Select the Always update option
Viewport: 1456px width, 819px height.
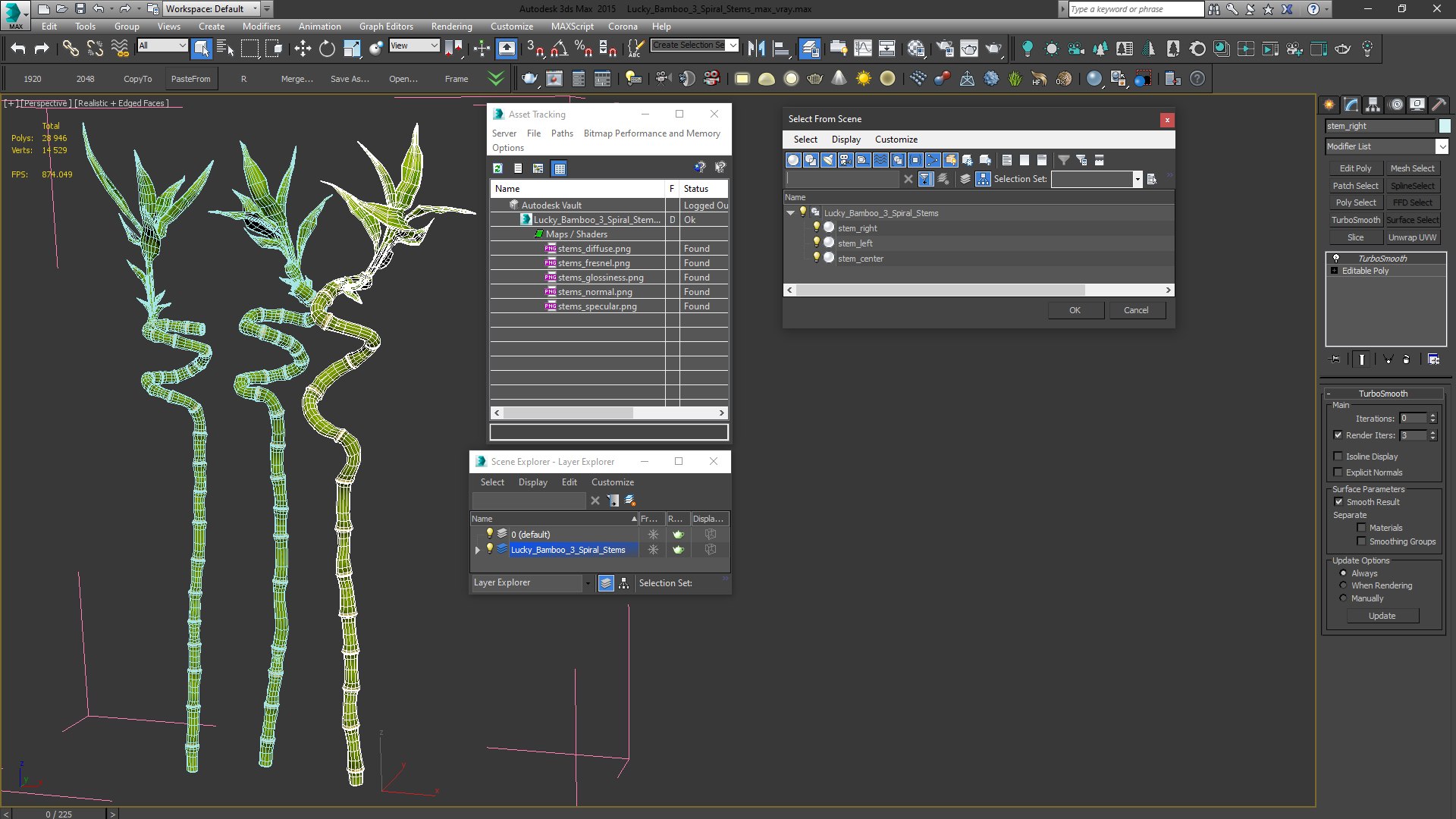pyautogui.click(x=1344, y=573)
